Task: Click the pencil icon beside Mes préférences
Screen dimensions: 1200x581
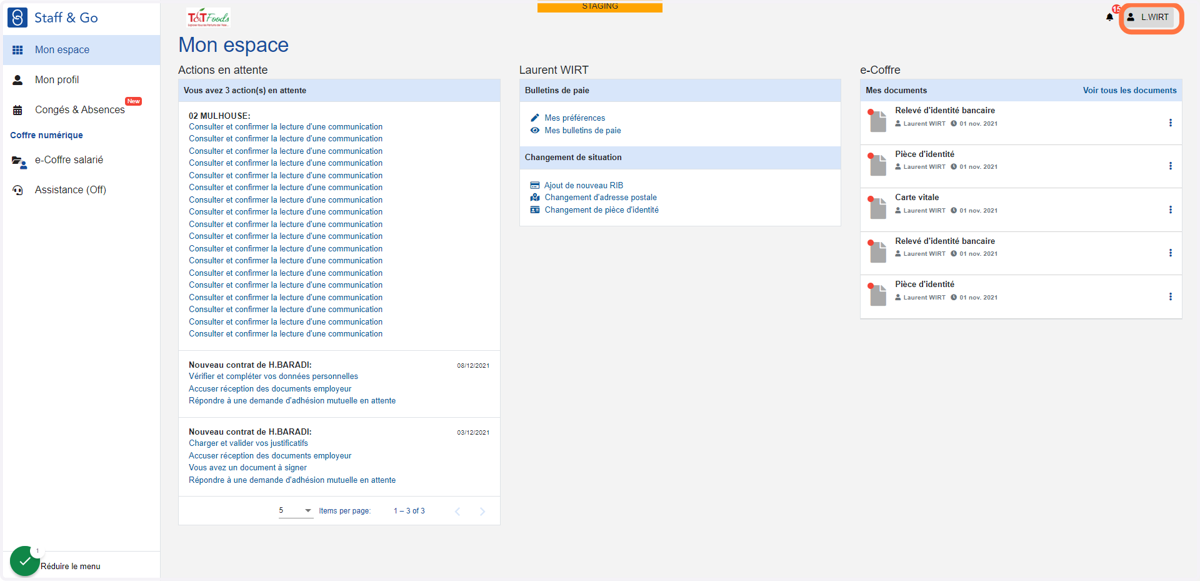Action: tap(535, 118)
